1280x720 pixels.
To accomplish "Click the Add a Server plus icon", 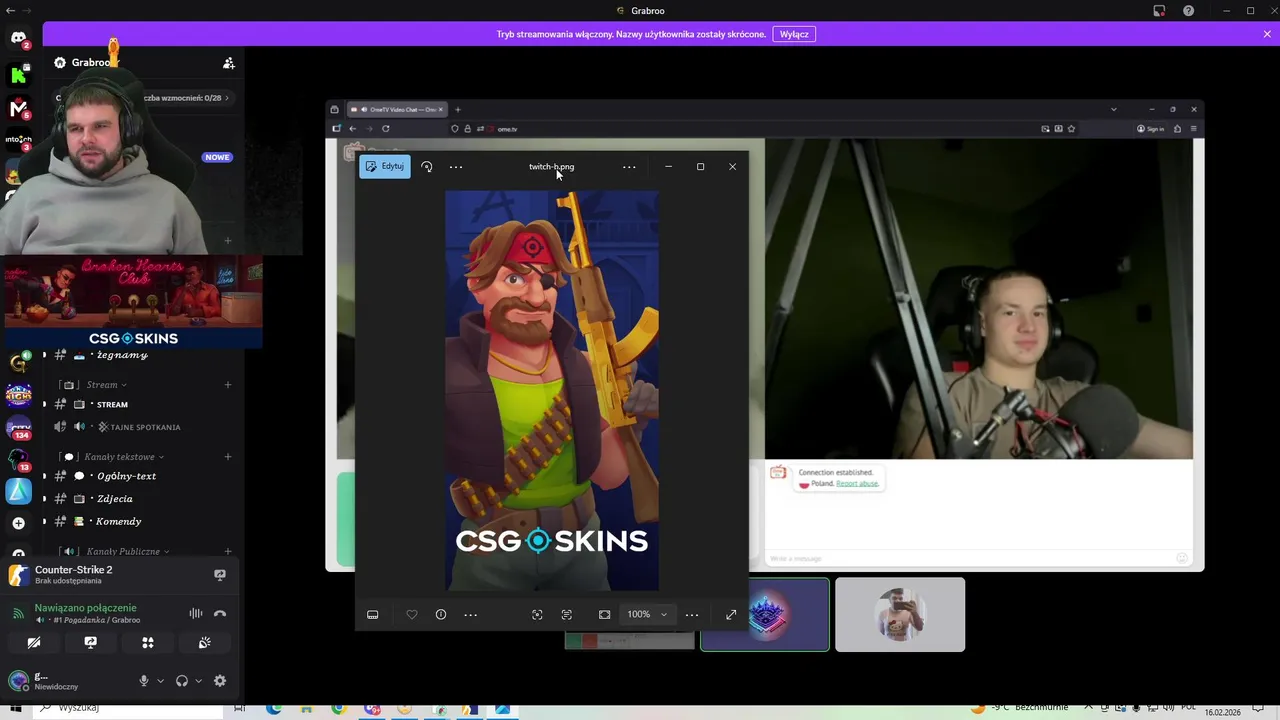I will point(18,523).
